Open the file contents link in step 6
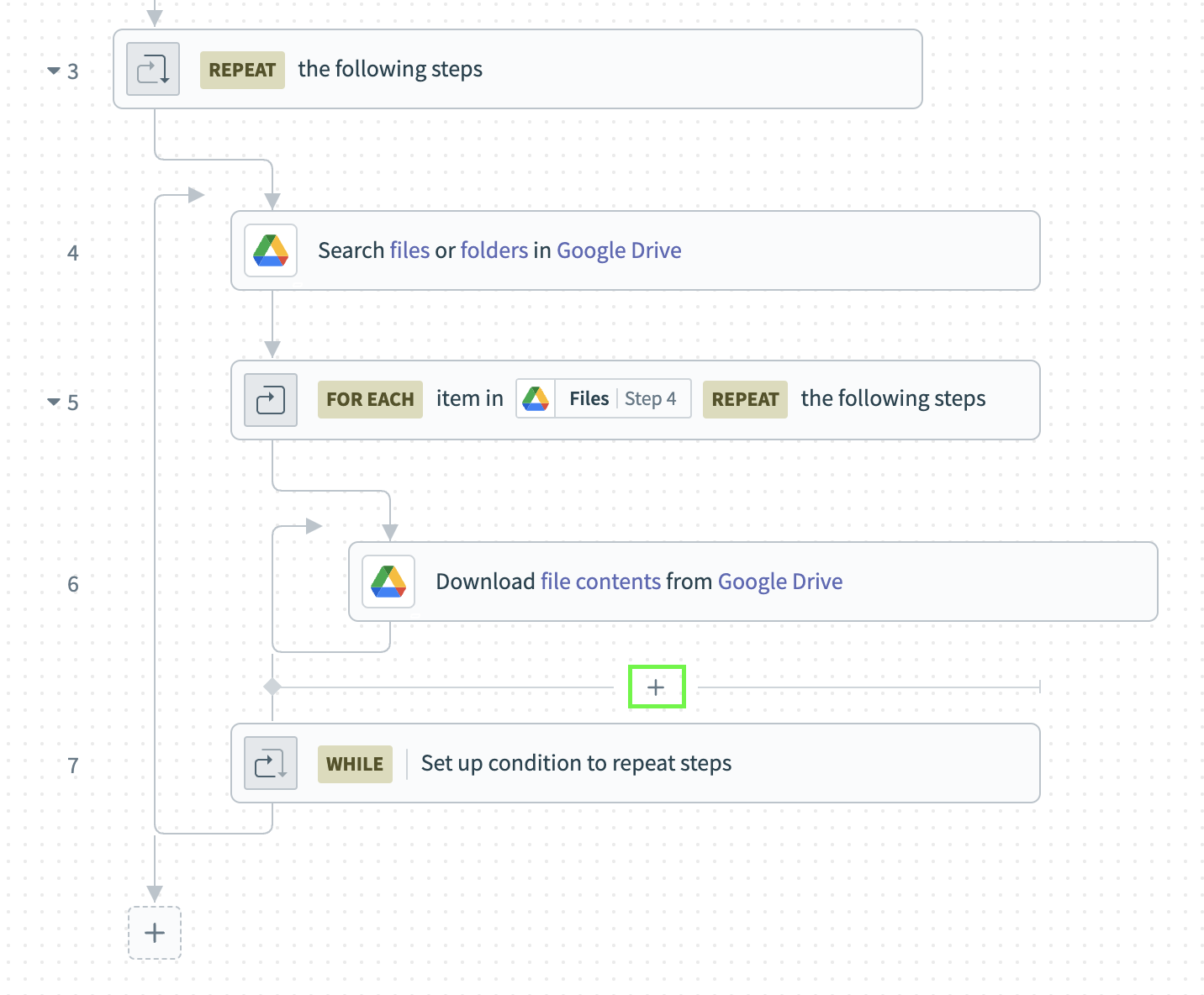 tap(599, 581)
